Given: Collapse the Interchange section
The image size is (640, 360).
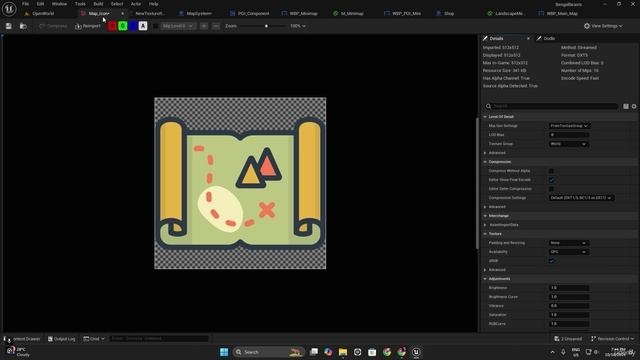Looking at the screenshot, I should pos(485,216).
